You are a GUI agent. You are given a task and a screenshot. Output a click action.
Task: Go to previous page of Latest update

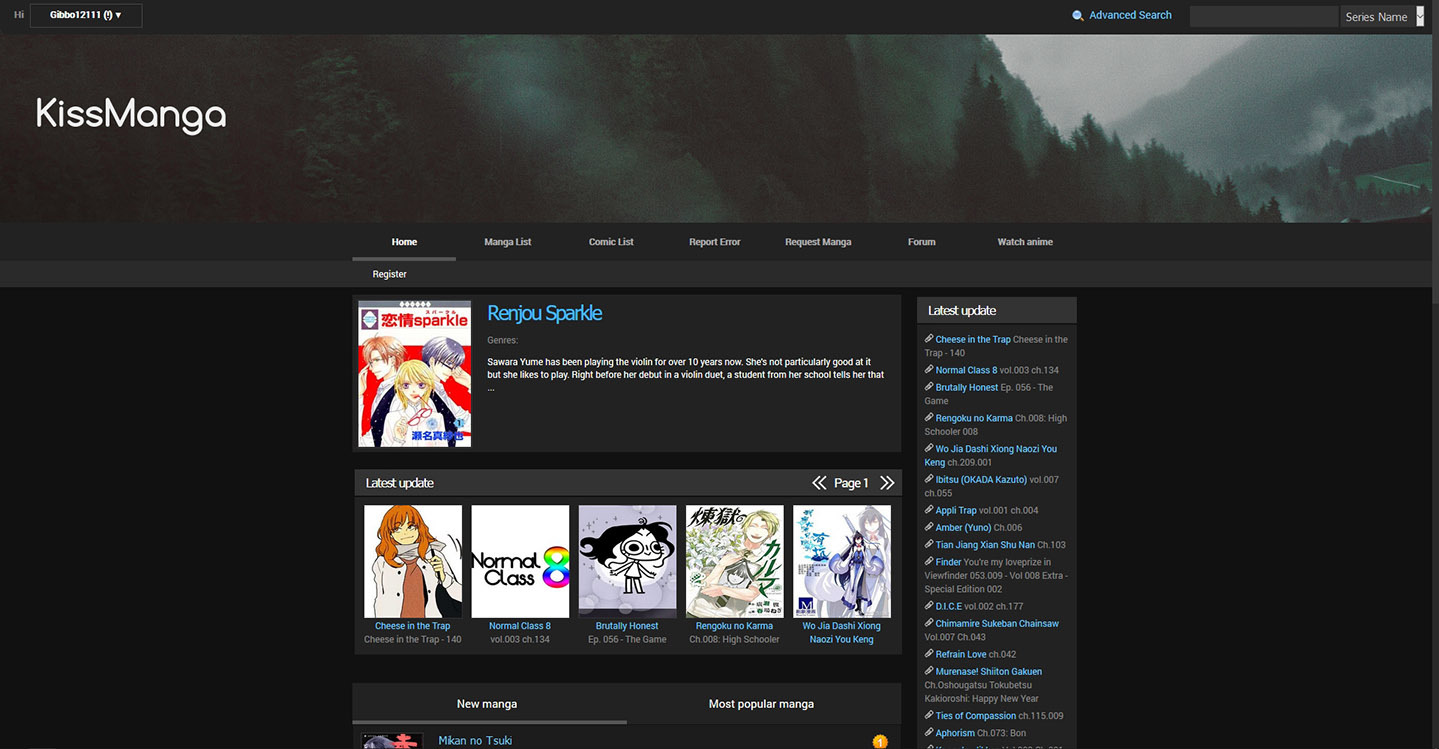point(819,483)
